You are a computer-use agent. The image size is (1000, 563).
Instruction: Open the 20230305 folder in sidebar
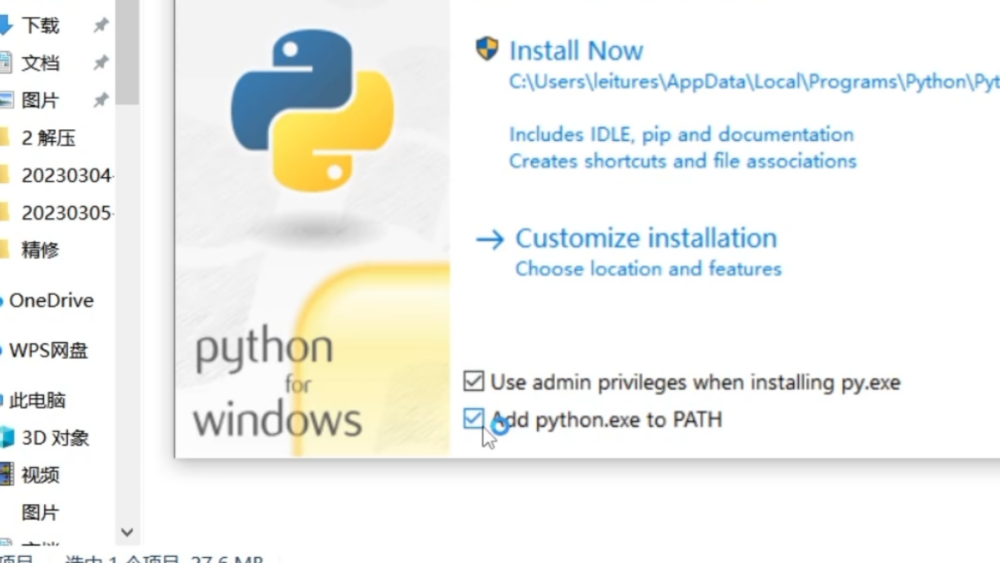(66, 213)
